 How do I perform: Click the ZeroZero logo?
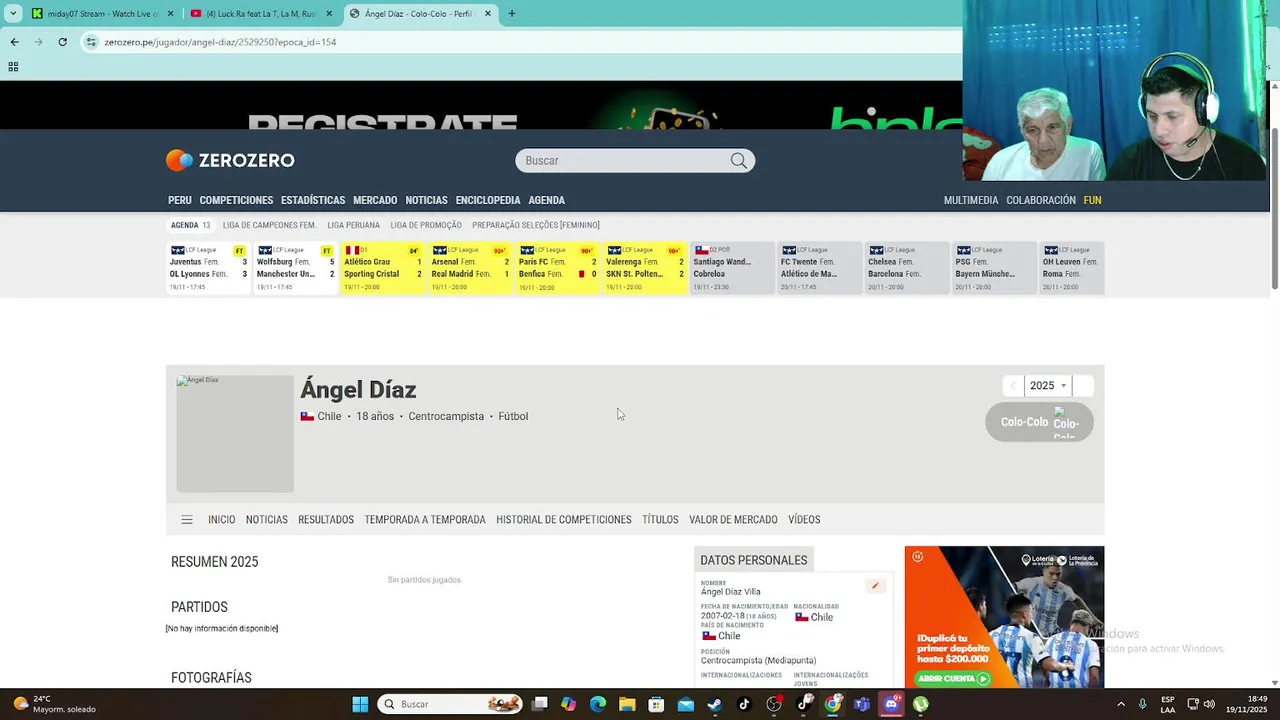pos(230,160)
